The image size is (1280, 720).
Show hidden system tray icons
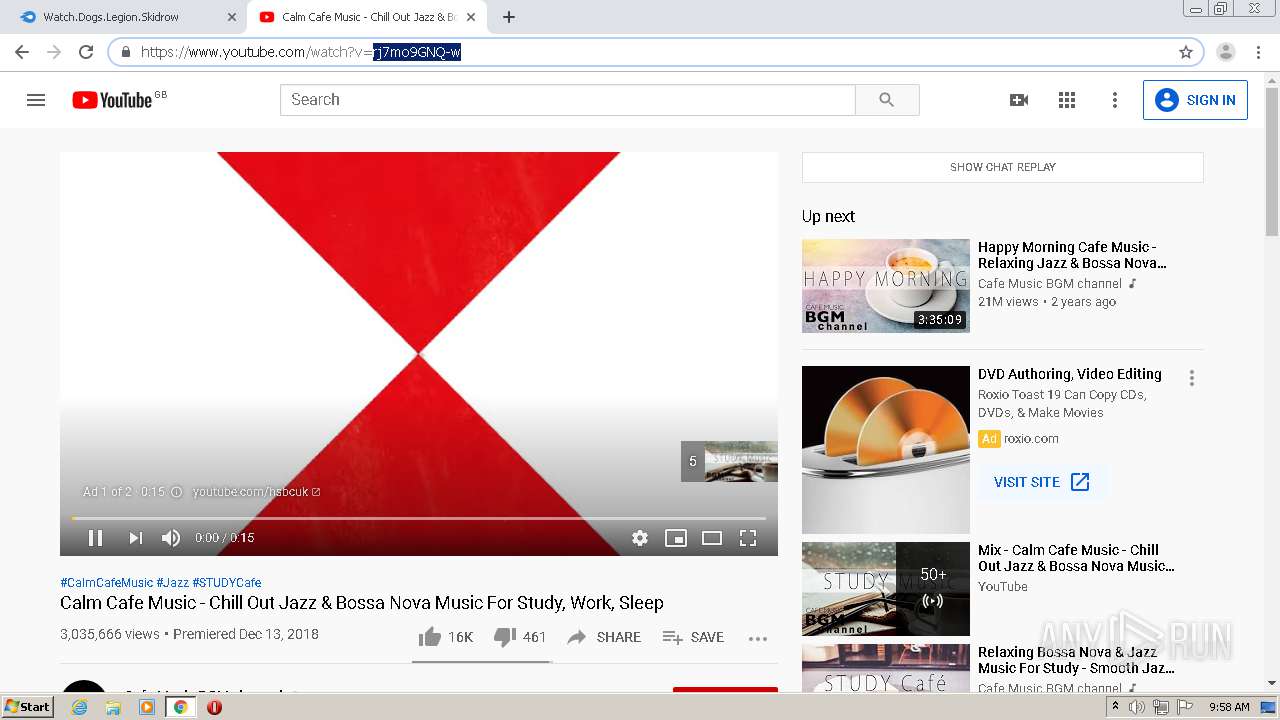1116,707
